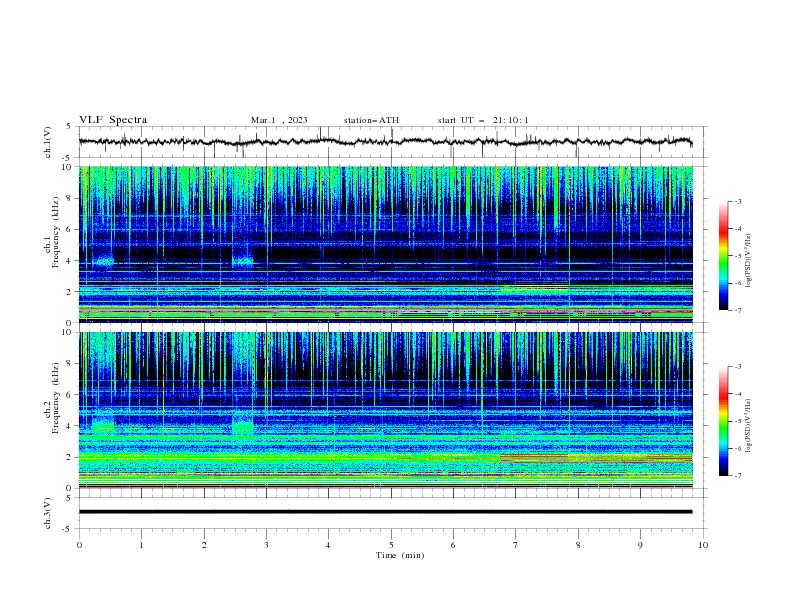Click the ch.3 flat black trace

(385, 512)
